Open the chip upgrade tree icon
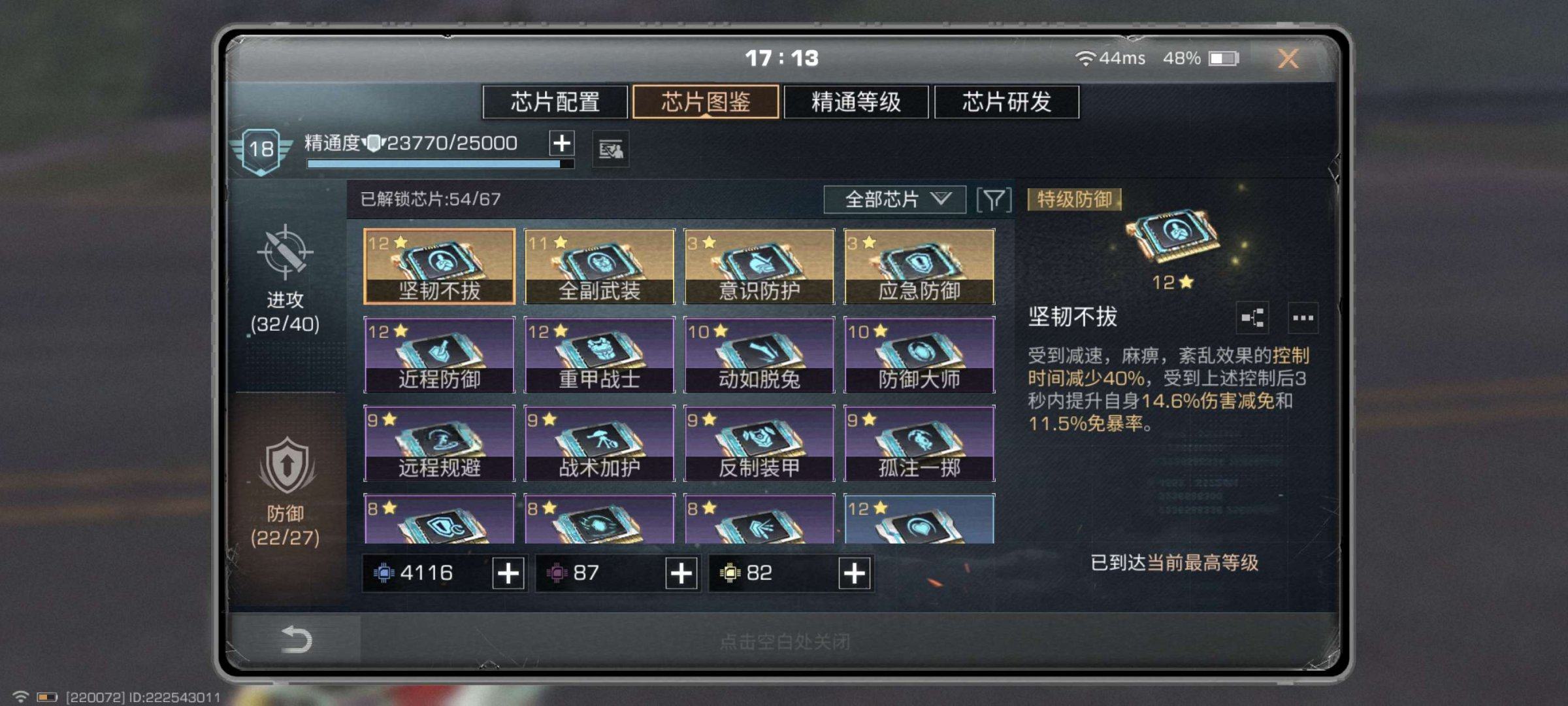This screenshot has width=1568, height=706. tap(1252, 318)
